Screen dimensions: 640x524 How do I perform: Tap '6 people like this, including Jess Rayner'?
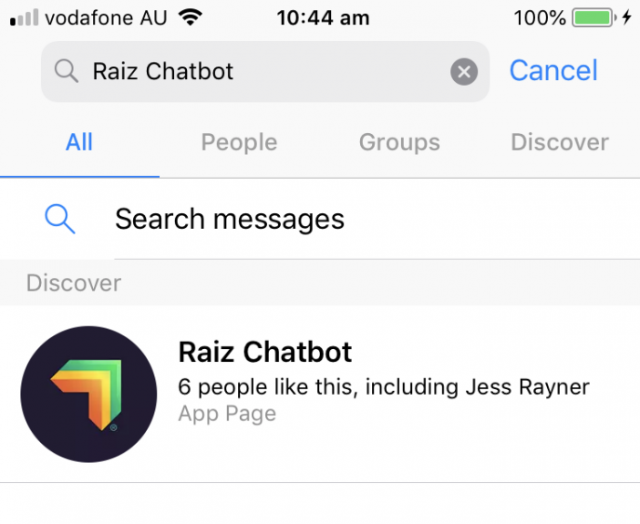[384, 386]
